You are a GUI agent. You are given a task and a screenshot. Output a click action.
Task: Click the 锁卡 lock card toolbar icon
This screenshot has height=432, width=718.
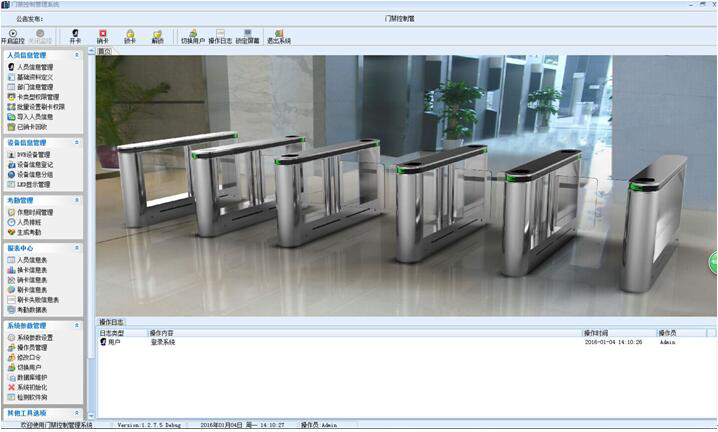point(130,35)
